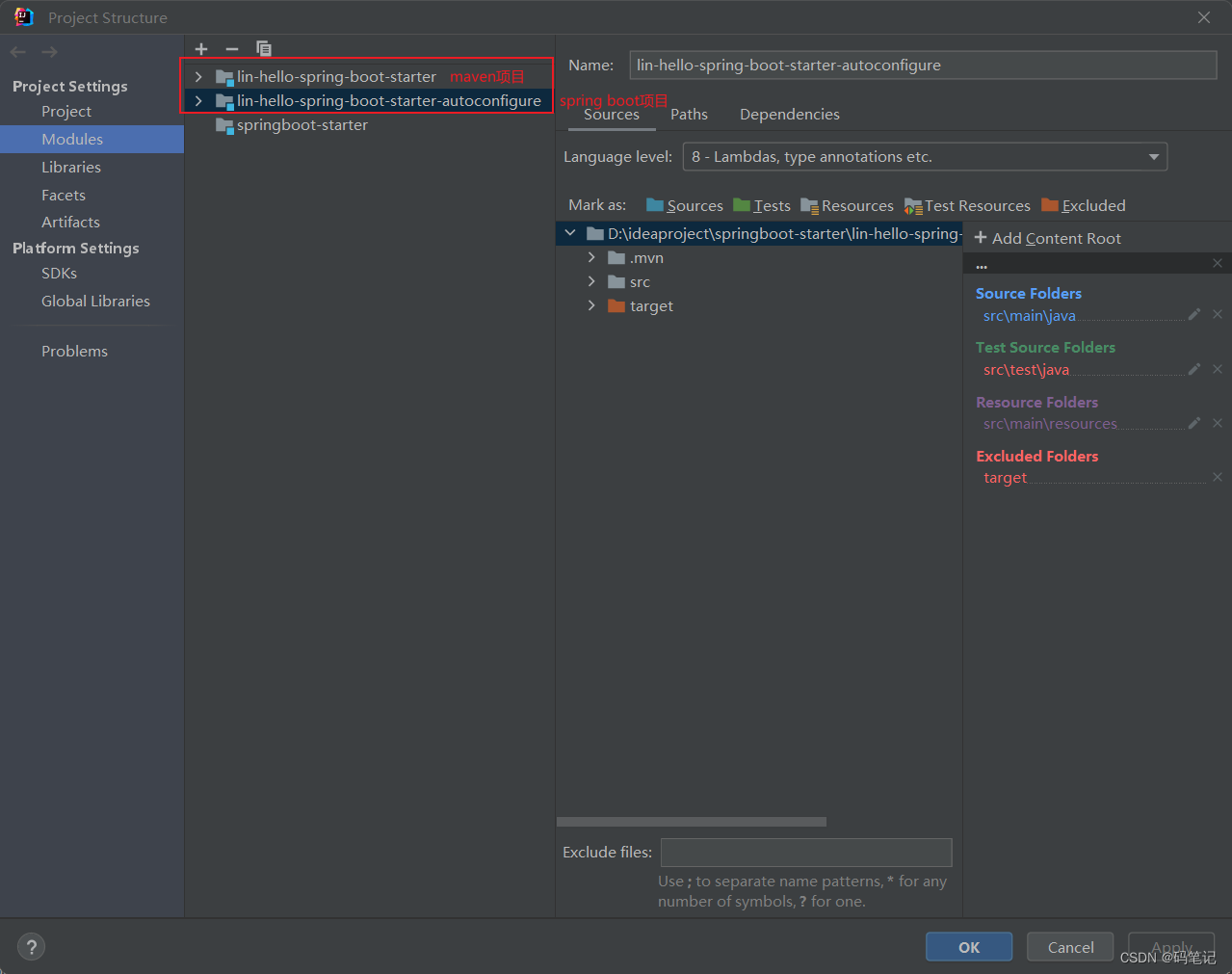
Task: Open SDKs settings page
Action: tap(59, 274)
